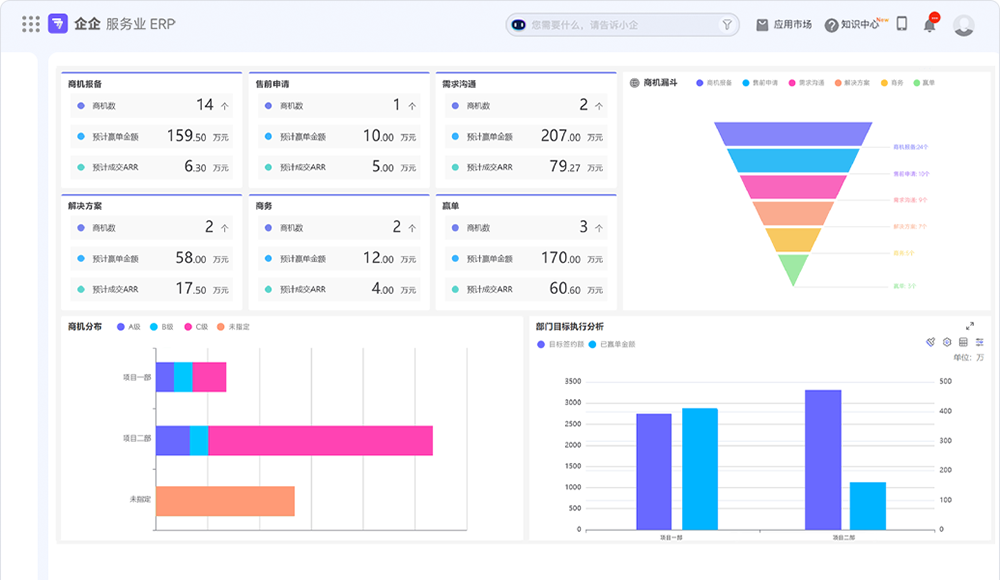1000x580 pixels.
Task: Expand 部门目标执行分析 chart to fullscreen
Action: click(x=969, y=326)
